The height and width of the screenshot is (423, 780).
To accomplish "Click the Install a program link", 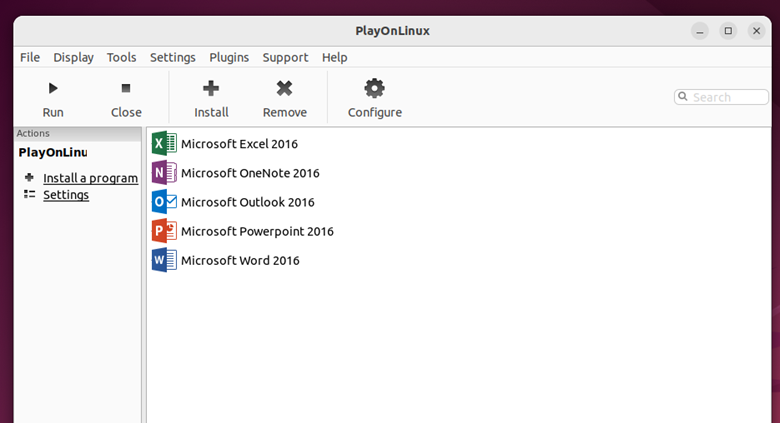I will (90, 178).
